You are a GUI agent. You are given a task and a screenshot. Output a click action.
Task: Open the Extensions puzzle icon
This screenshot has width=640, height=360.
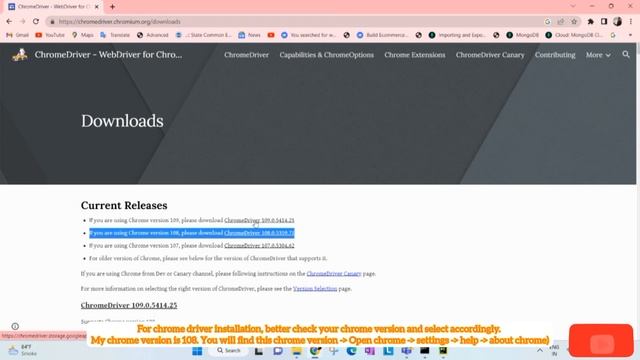click(591, 22)
